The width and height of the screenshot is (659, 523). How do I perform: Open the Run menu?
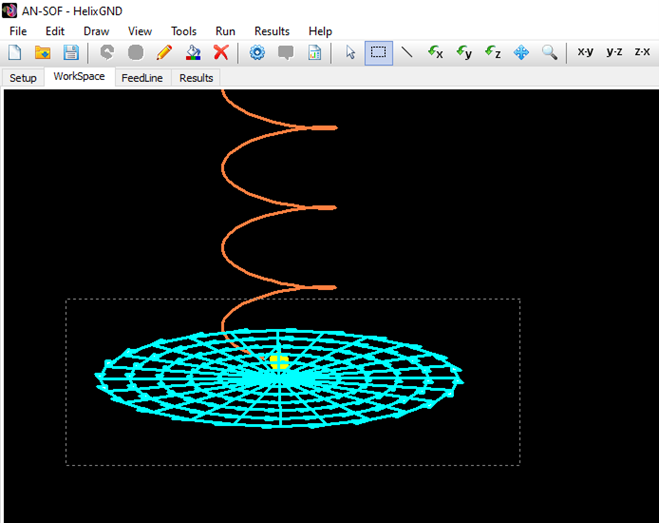coord(225,31)
